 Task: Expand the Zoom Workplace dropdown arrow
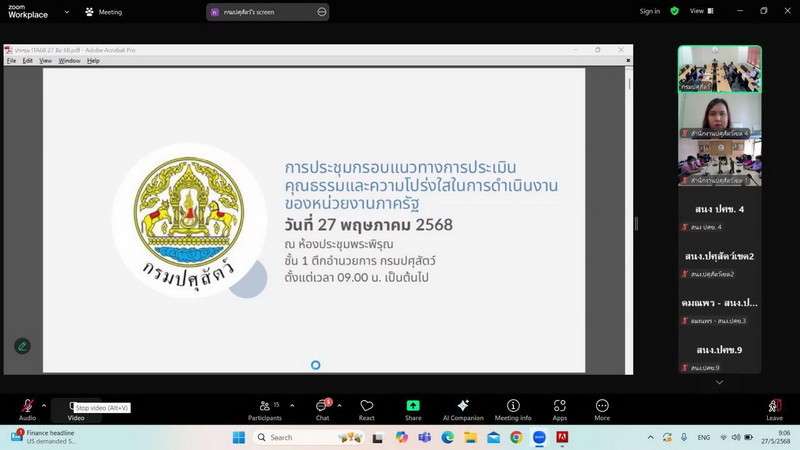(x=67, y=12)
